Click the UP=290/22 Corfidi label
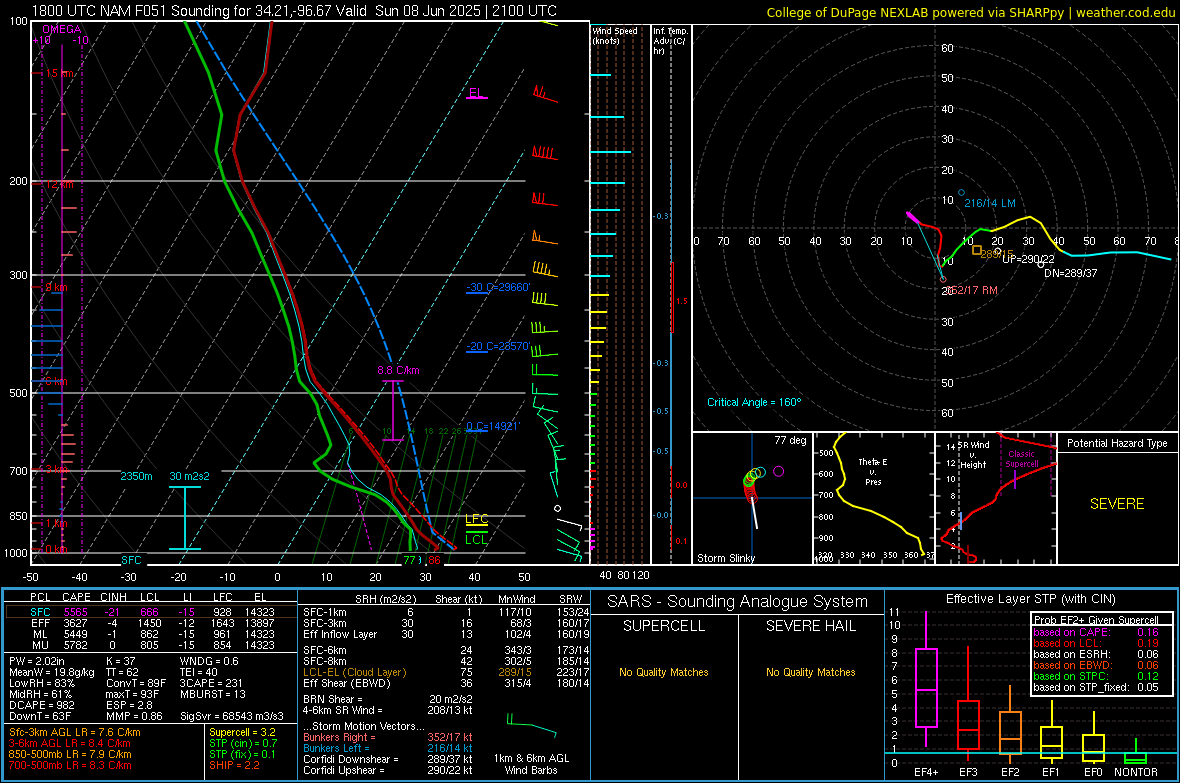1180x783 pixels. (x=1028, y=259)
